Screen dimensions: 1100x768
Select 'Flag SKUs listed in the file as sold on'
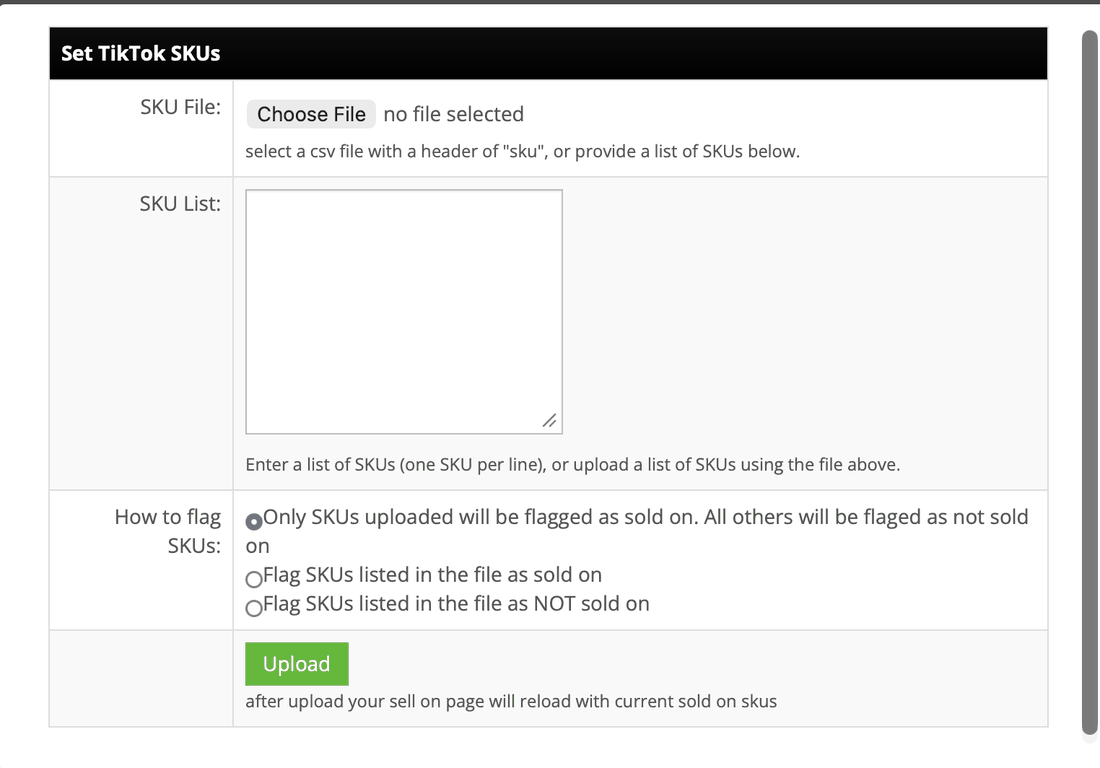(254, 579)
